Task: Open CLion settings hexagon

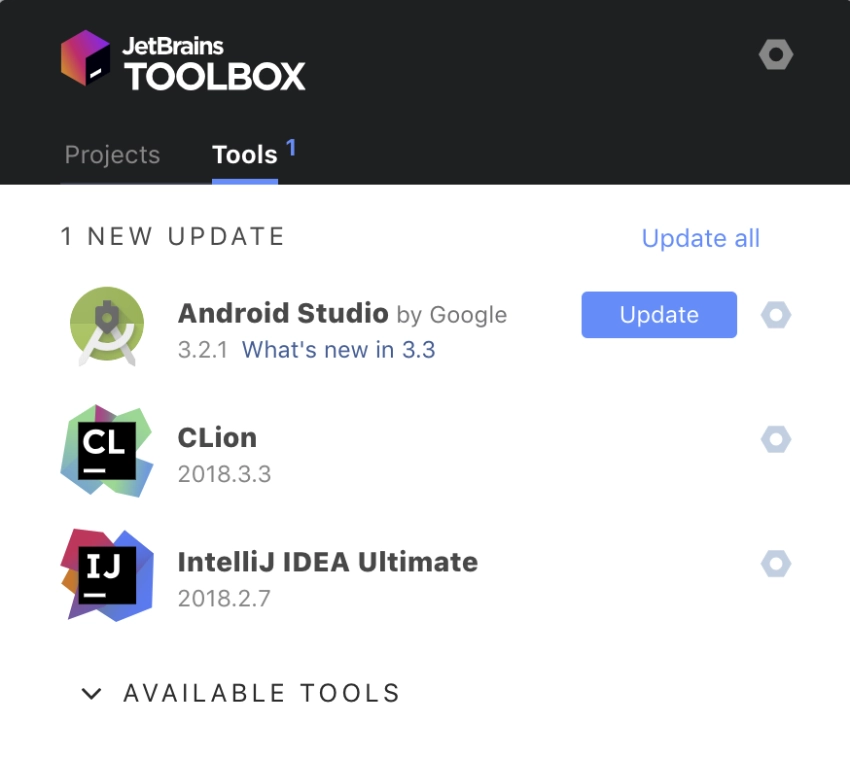Action: pyautogui.click(x=776, y=439)
